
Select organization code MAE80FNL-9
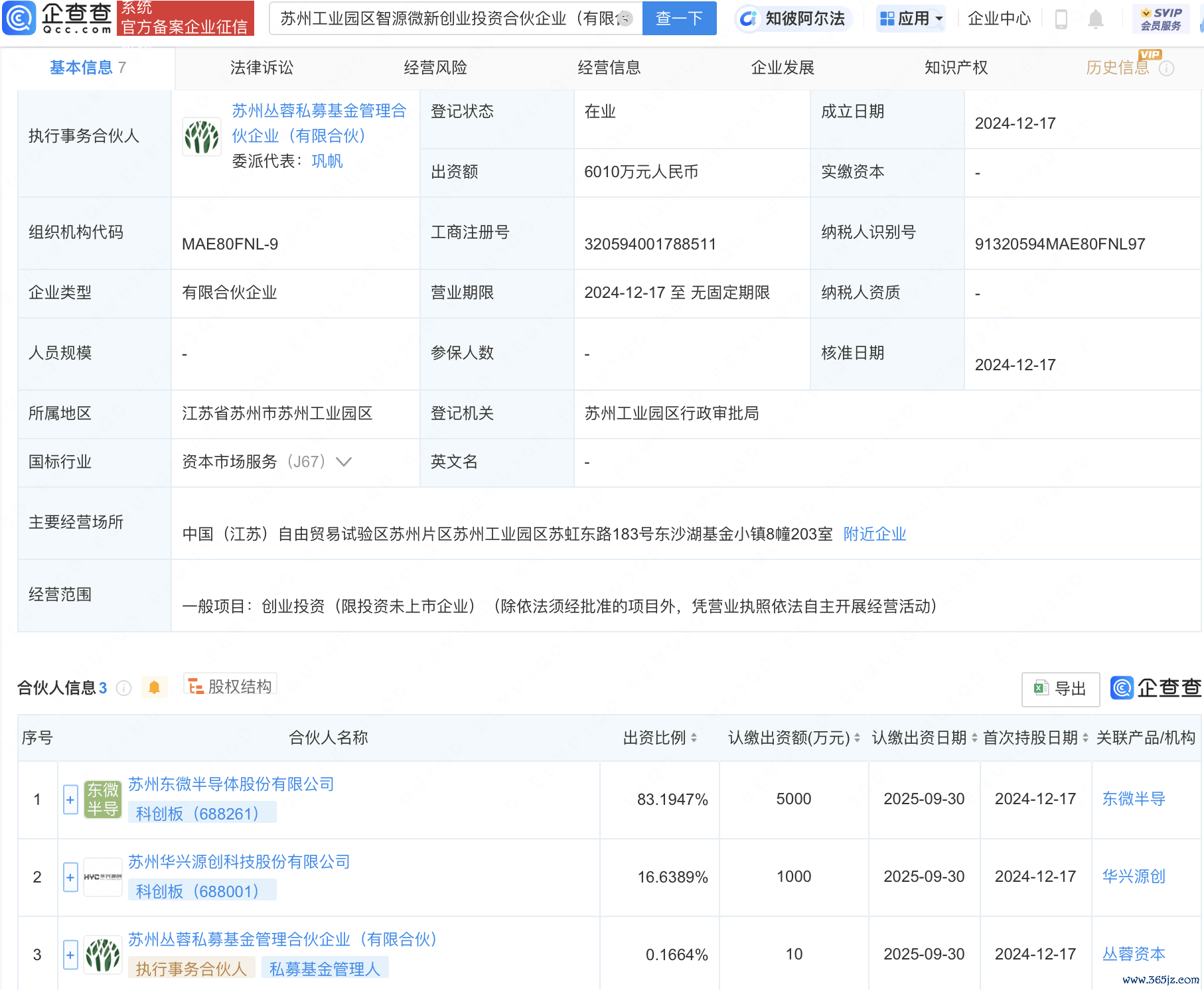tap(230, 244)
